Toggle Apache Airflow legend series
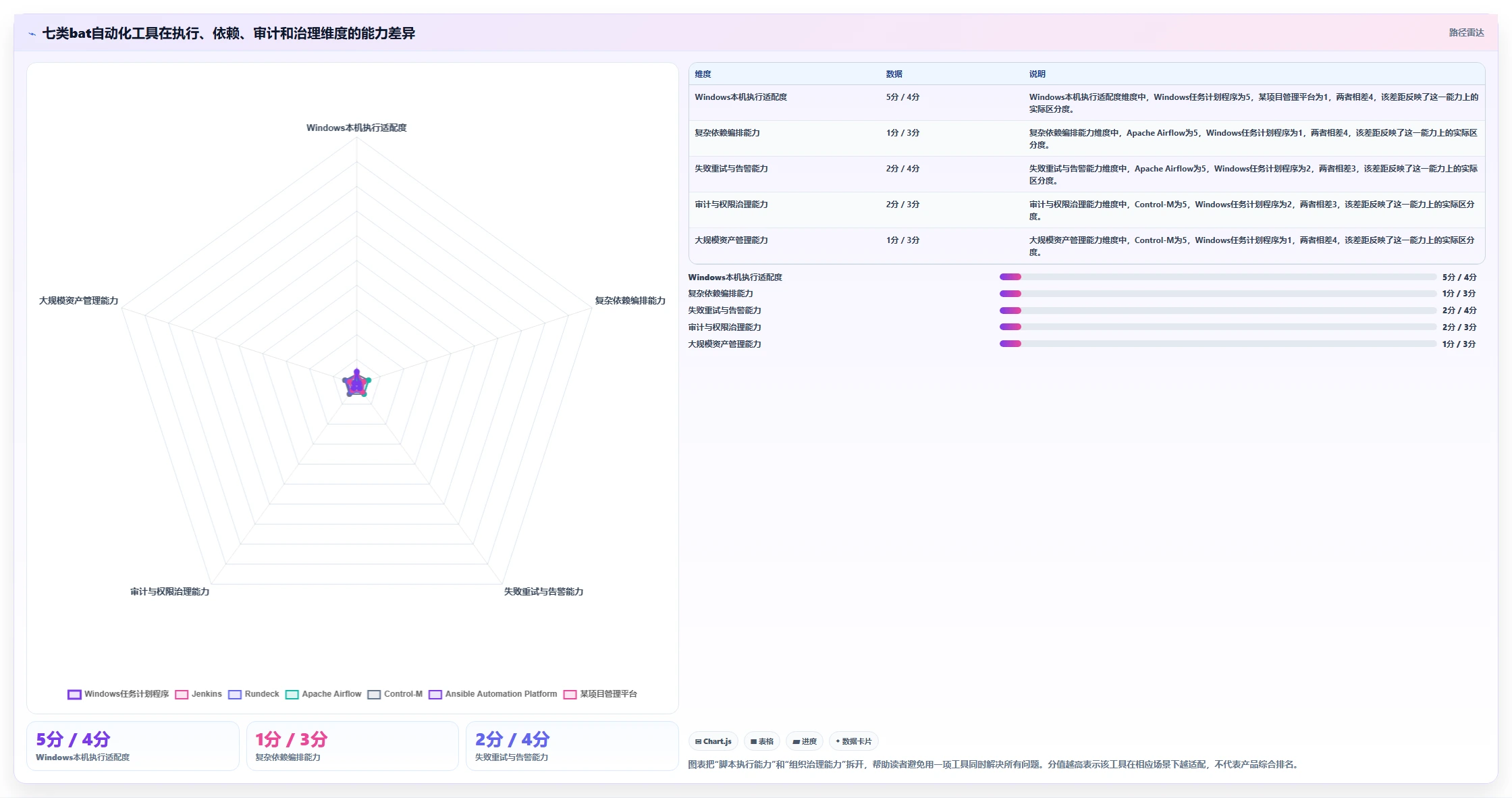Image resolution: width=1512 pixels, height=798 pixels. [323, 694]
